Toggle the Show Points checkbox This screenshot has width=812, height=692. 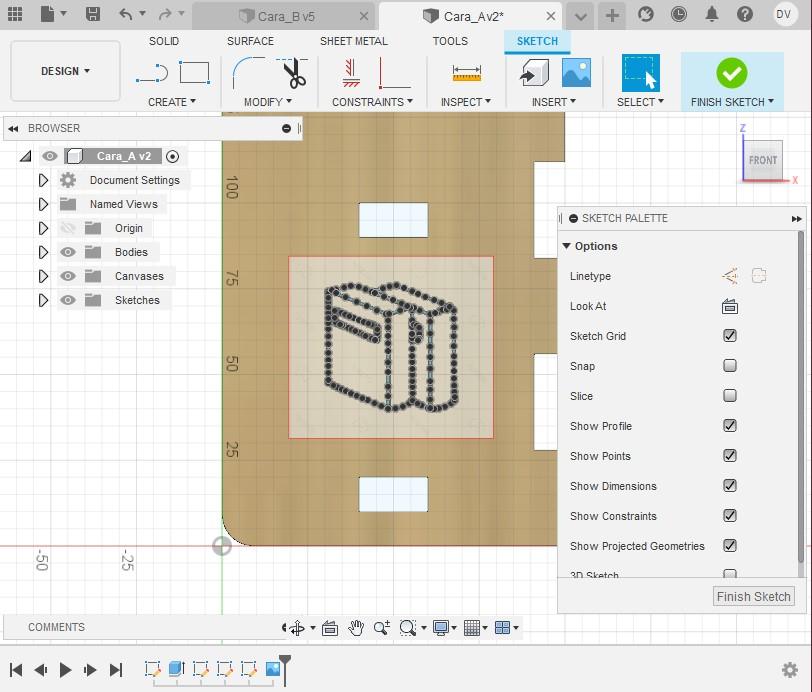(730, 456)
